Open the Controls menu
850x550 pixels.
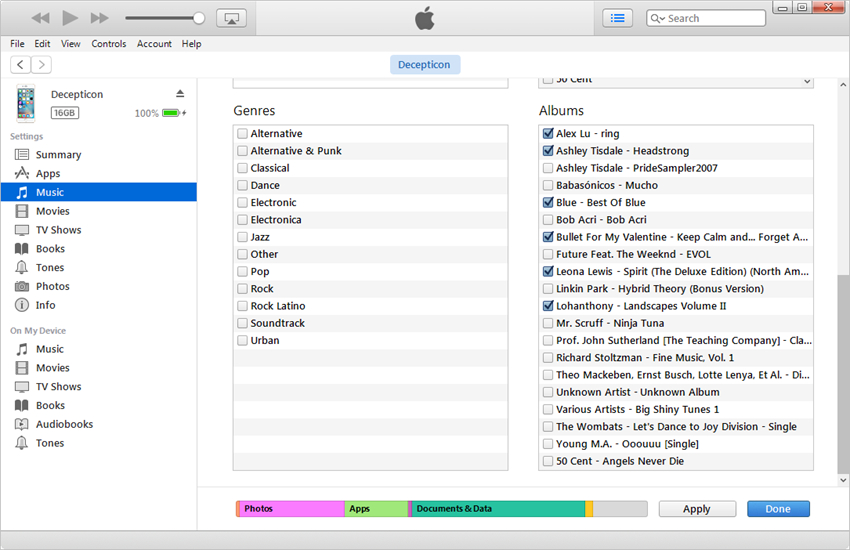point(109,44)
